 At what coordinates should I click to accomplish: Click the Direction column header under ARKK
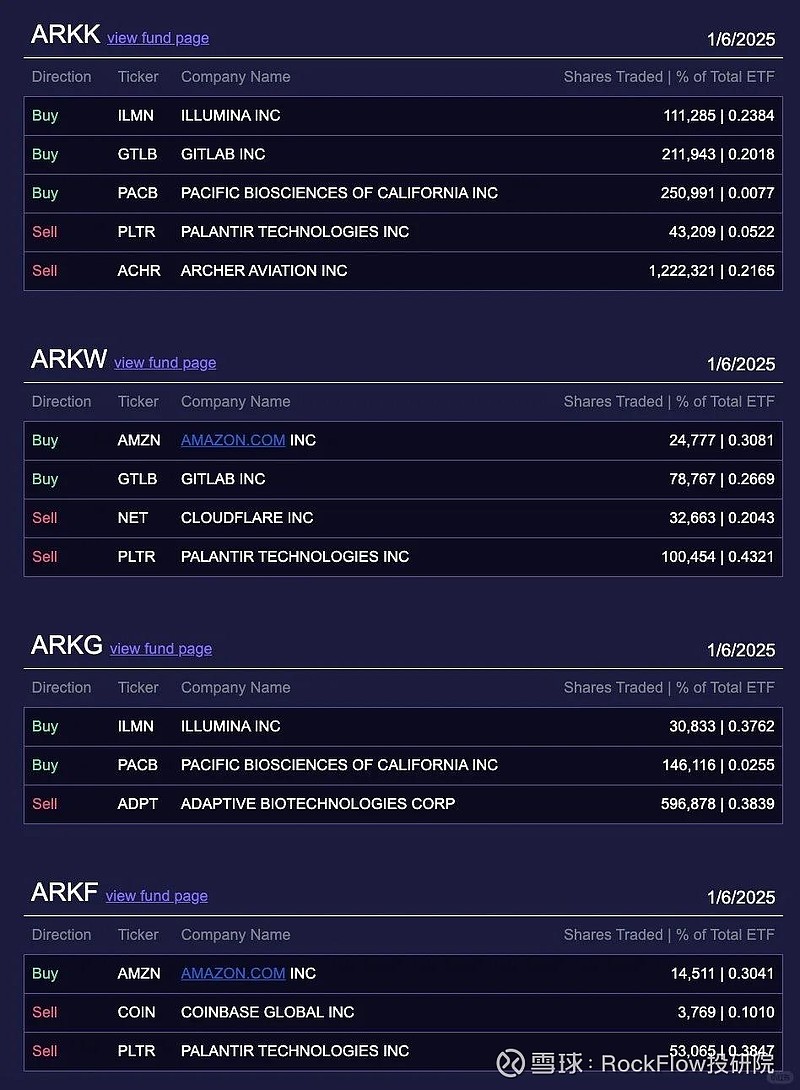tap(61, 77)
